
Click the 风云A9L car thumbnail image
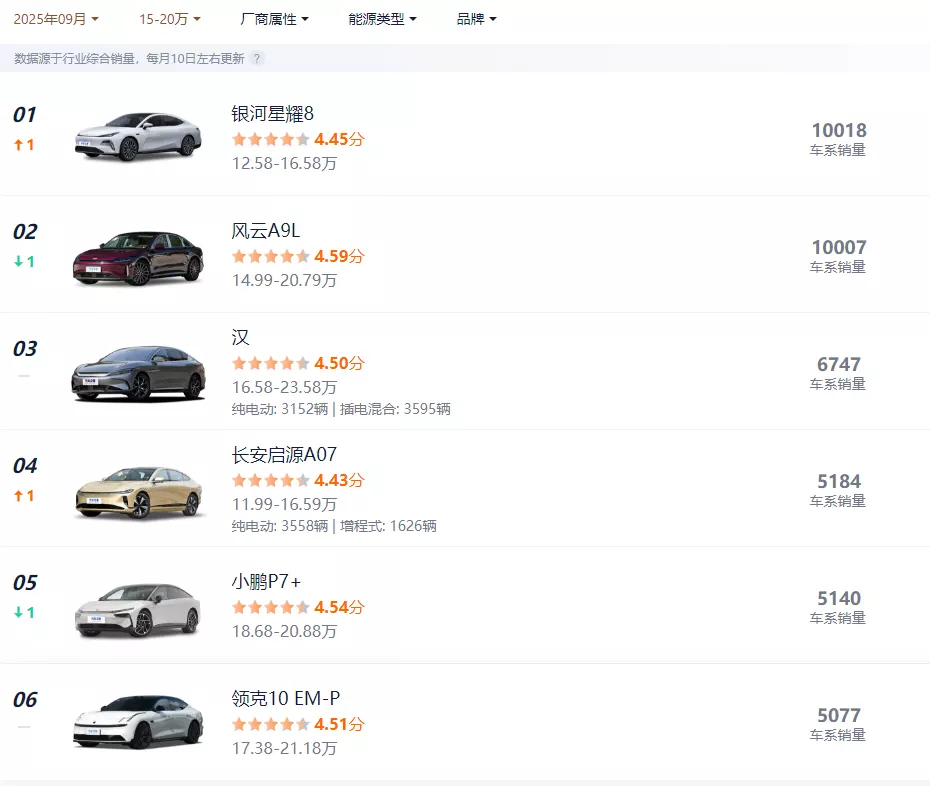click(x=137, y=253)
